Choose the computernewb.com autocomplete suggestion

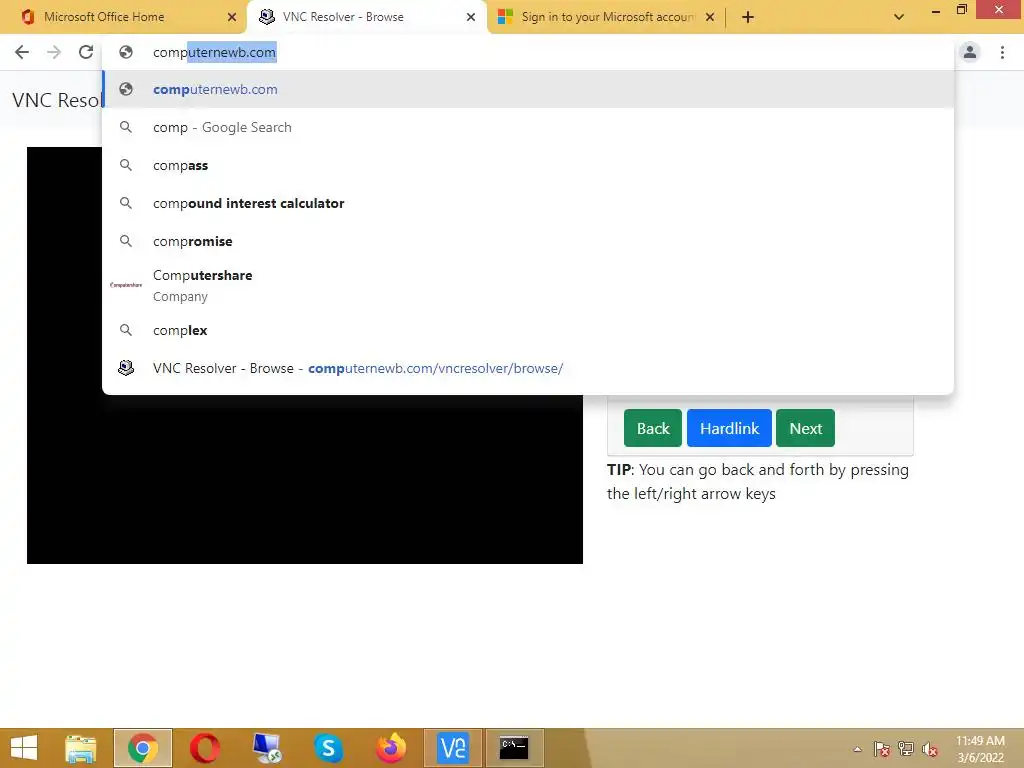pos(528,89)
